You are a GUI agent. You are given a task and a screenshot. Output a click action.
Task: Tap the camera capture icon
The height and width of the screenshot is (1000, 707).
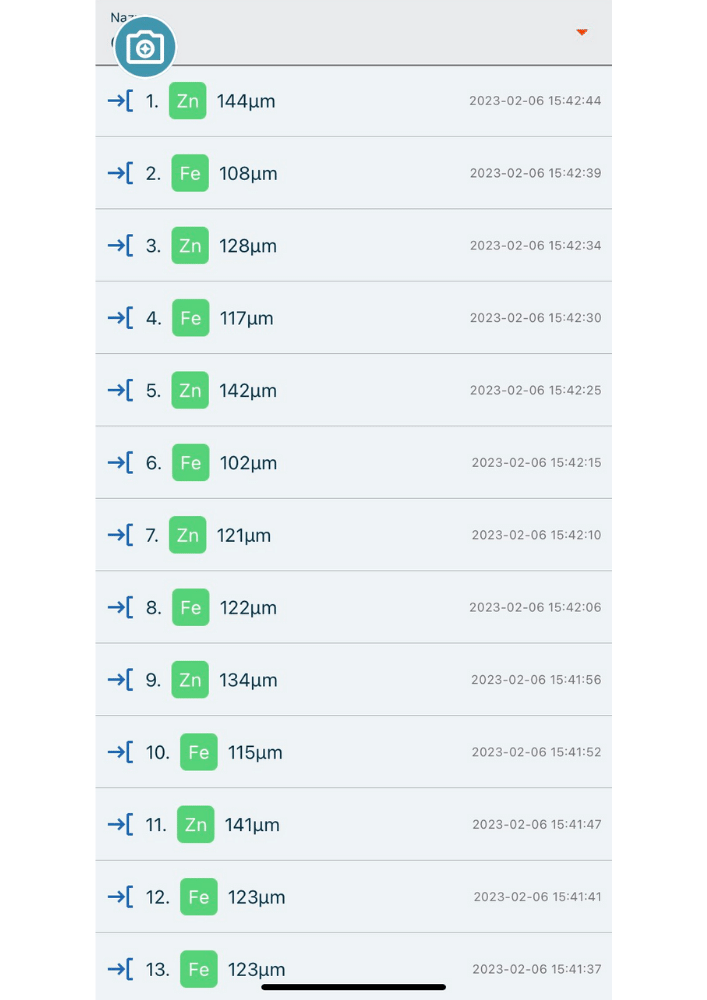coord(145,47)
